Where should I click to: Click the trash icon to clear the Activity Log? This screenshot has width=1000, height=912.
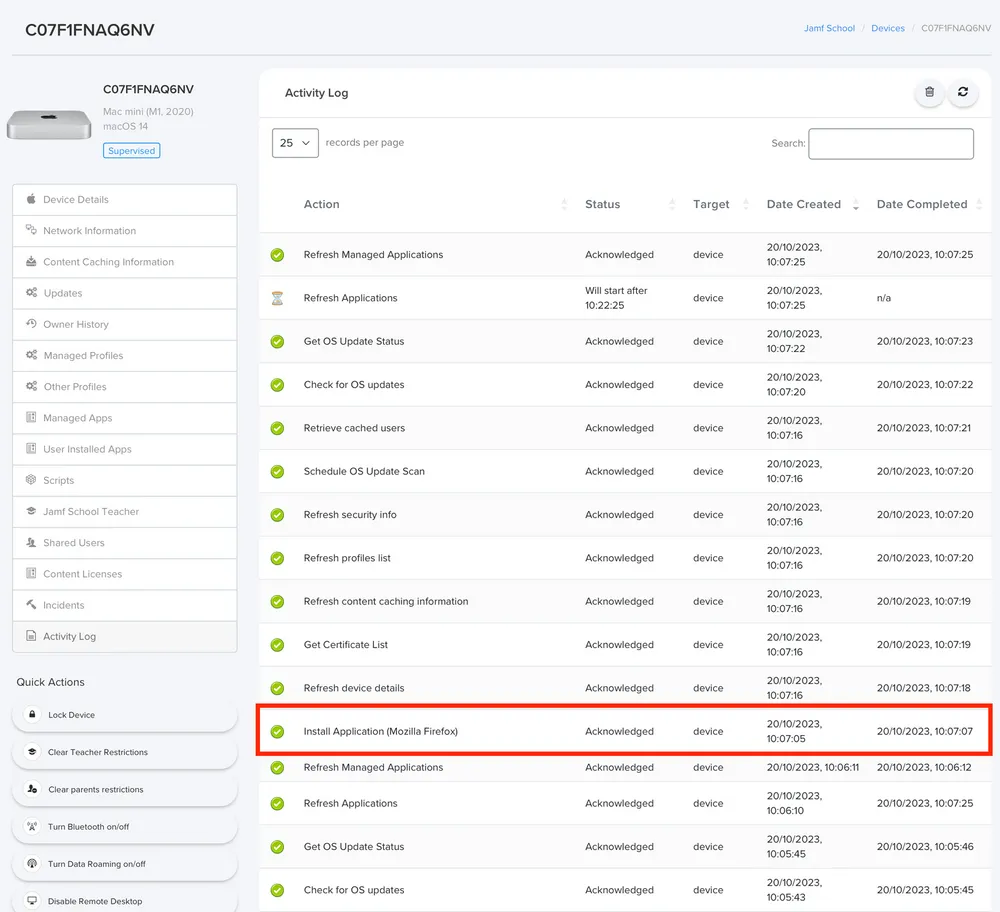[x=929, y=92]
